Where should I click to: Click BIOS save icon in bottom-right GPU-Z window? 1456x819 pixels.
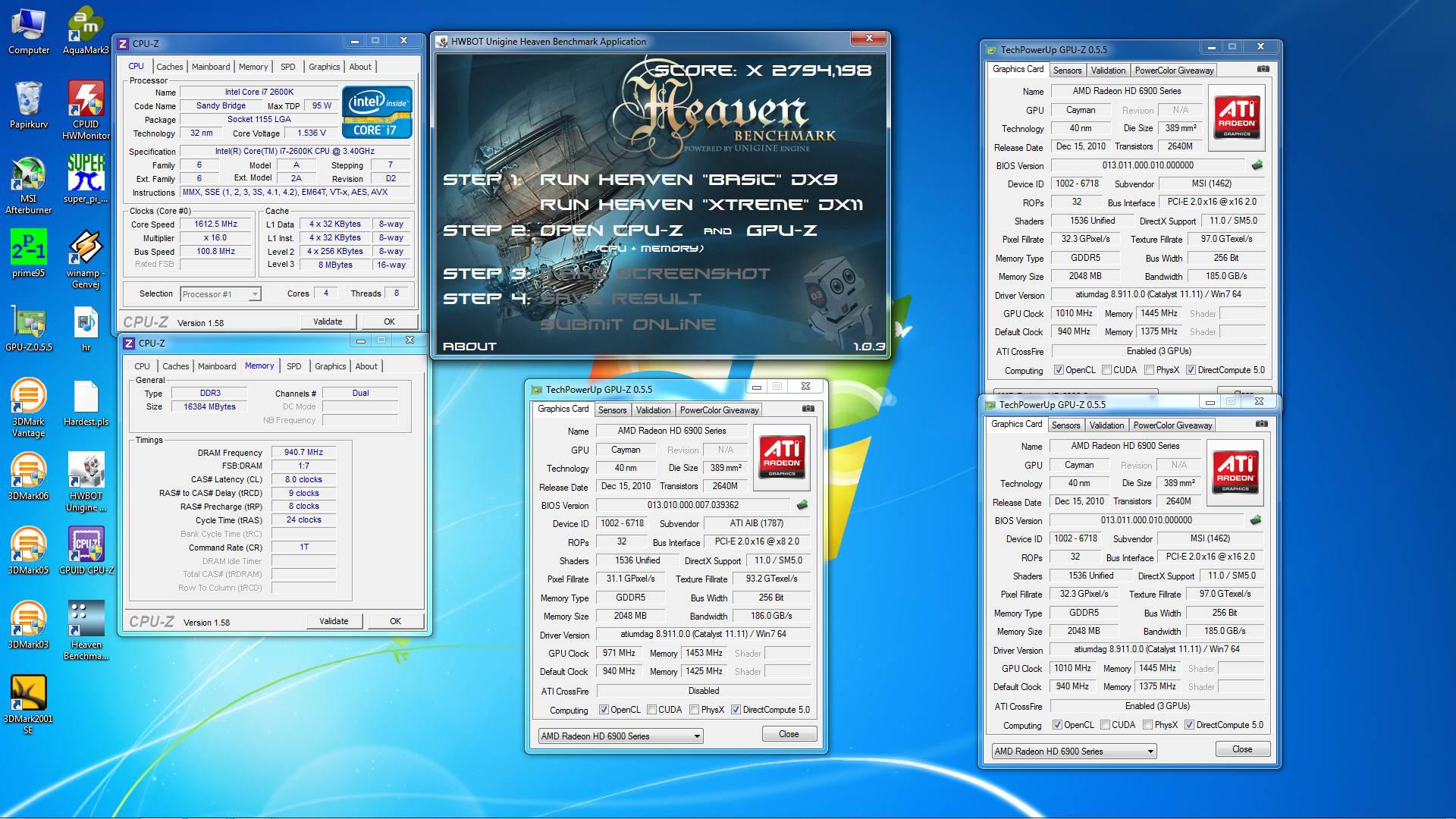[x=1256, y=520]
